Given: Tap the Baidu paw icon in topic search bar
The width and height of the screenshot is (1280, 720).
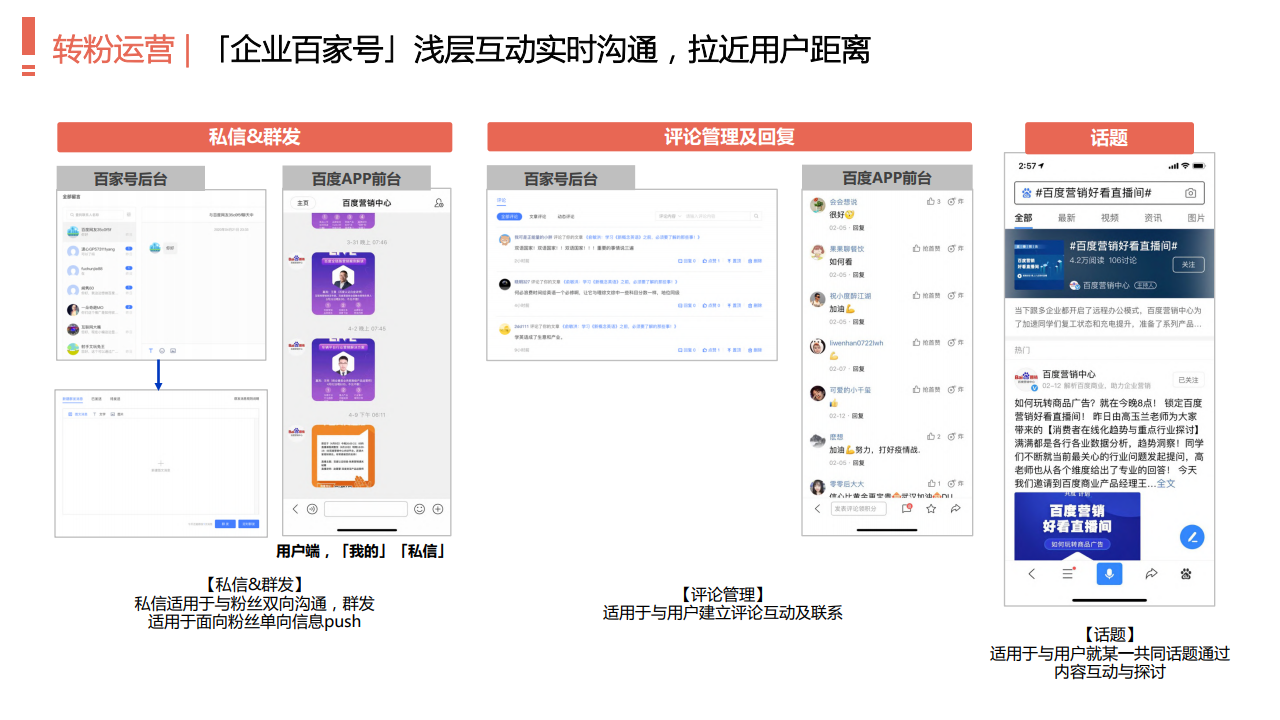Looking at the screenshot, I should click(x=1025, y=193).
